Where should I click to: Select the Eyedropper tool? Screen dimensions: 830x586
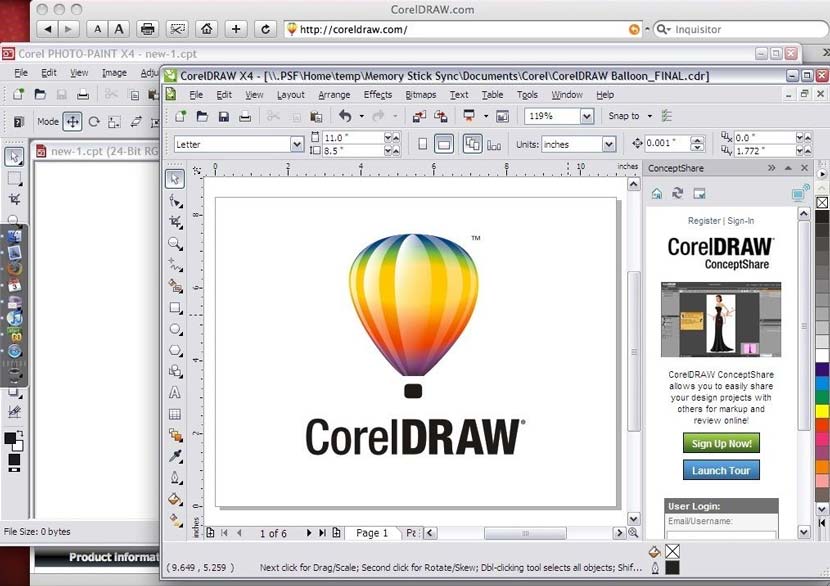pyautogui.click(x=175, y=457)
